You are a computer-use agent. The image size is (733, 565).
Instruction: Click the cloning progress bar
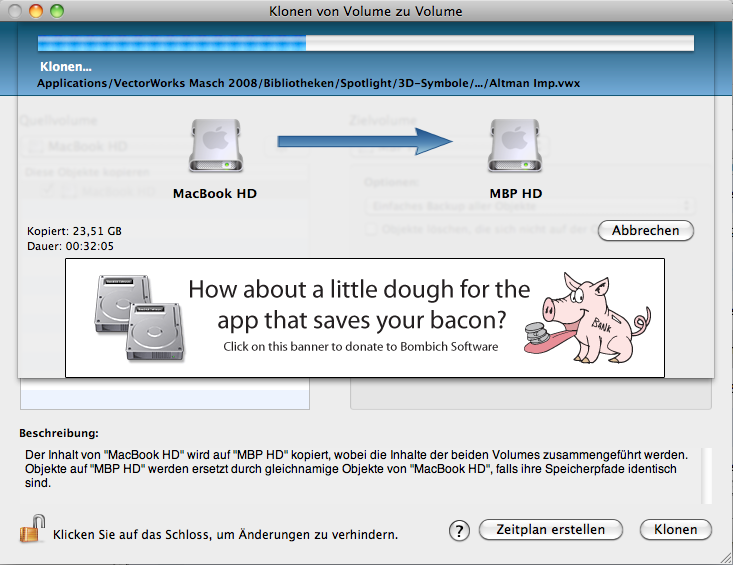[366, 43]
